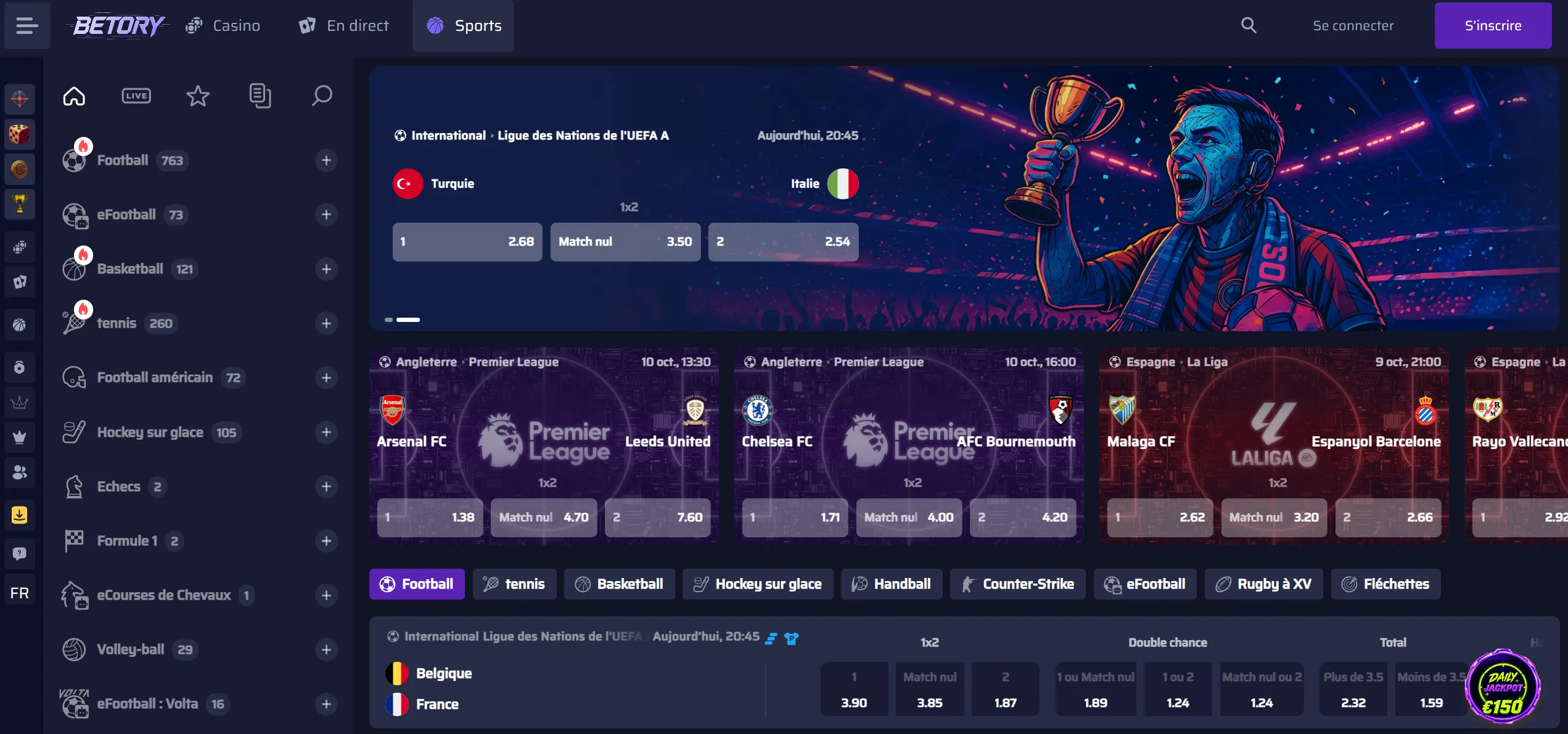Switch to Fléchettes filter tab
The image size is (1568, 734).
pos(1385,583)
